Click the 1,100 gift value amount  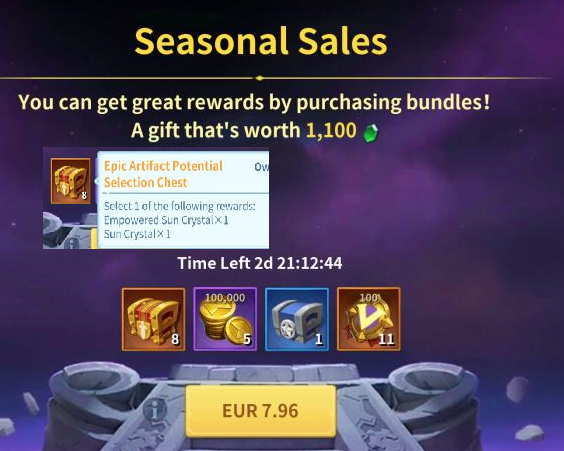coord(331,130)
